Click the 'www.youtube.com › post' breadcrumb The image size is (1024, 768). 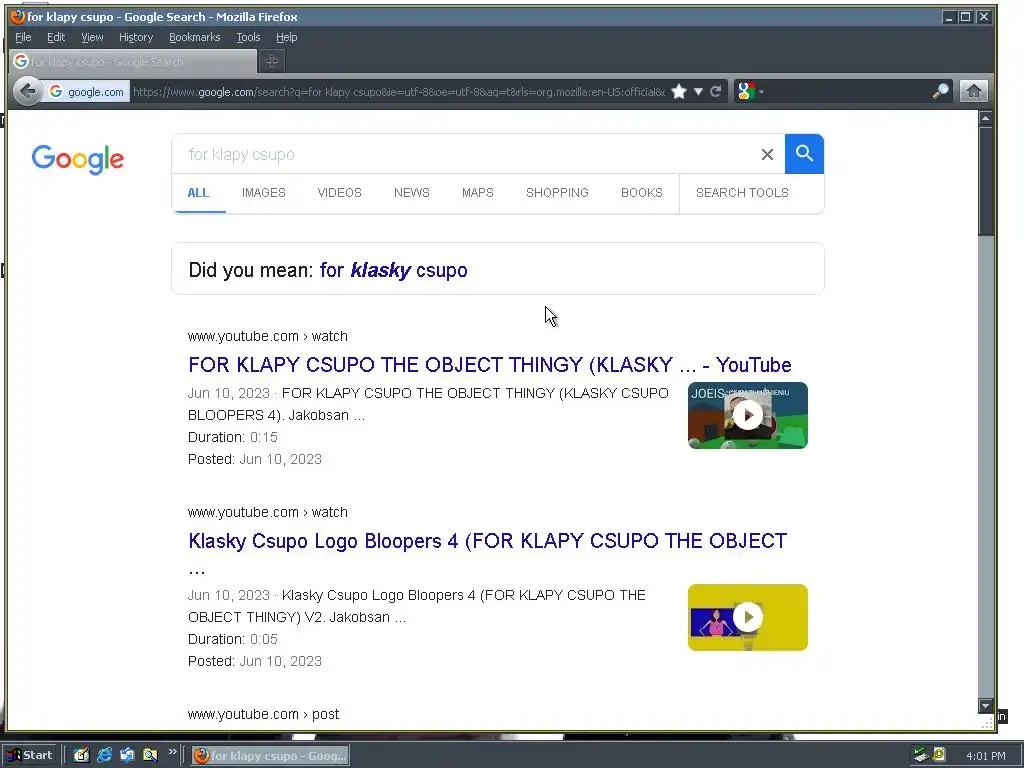[x=263, y=714]
